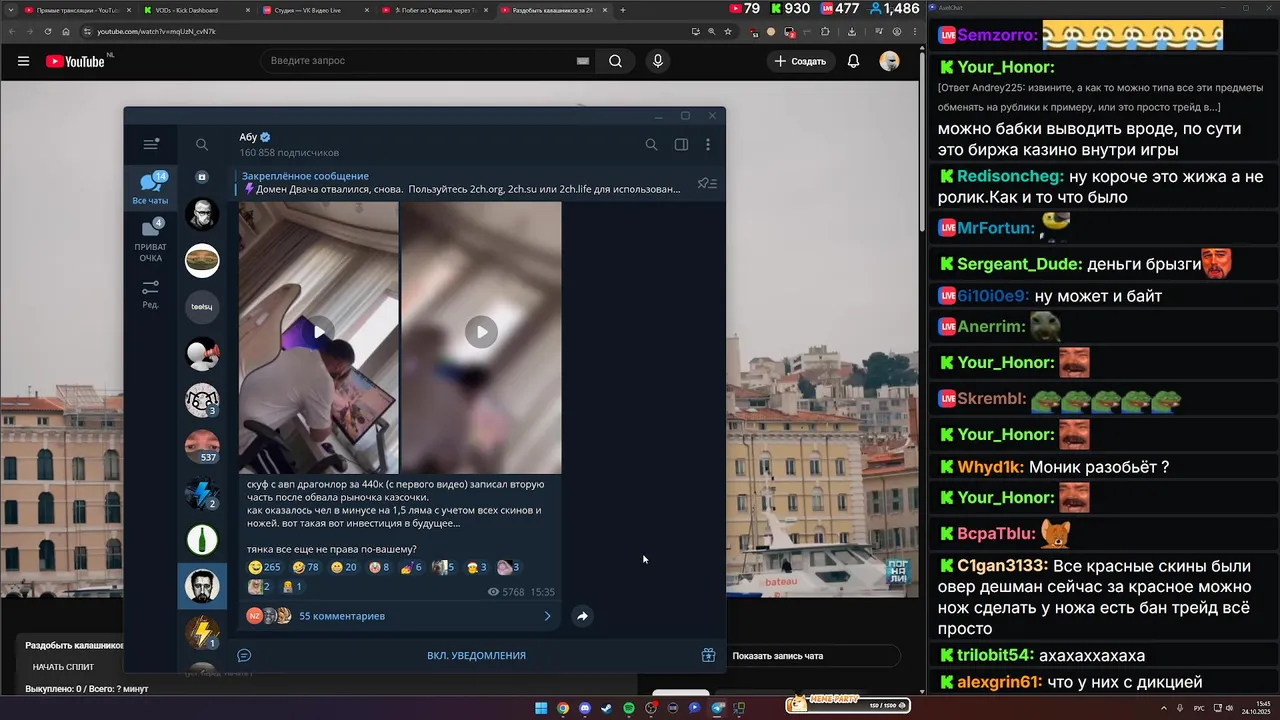The width and height of the screenshot is (1280, 720).
Task: Open Discord from the taskbar
Action: (585, 708)
